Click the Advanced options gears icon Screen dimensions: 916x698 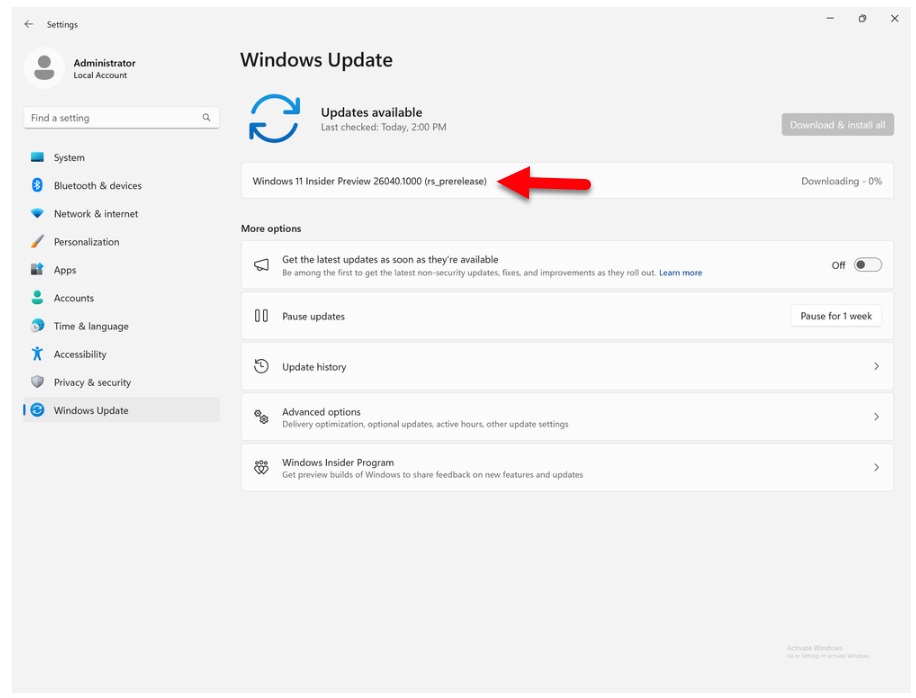click(x=261, y=416)
